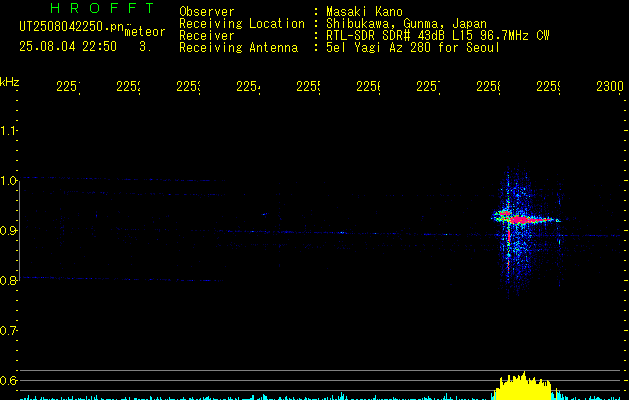Click the kHz axis unit label
The height and width of the screenshot is (400, 629).
[x=9, y=82]
